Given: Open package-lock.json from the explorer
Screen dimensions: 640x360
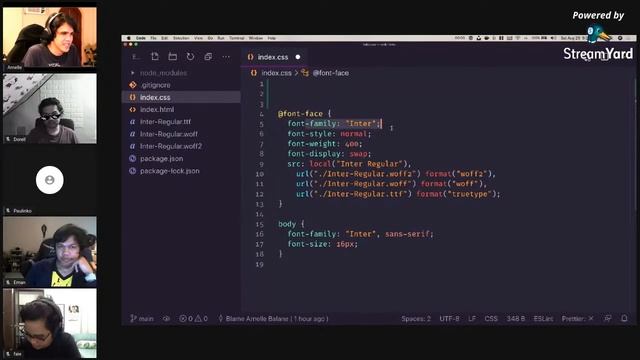Looking at the screenshot, I should [181, 171].
